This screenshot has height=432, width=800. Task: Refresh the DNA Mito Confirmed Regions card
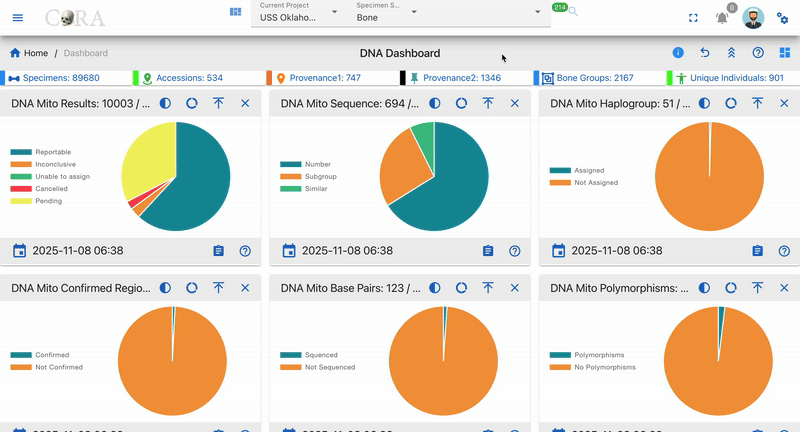click(x=192, y=288)
